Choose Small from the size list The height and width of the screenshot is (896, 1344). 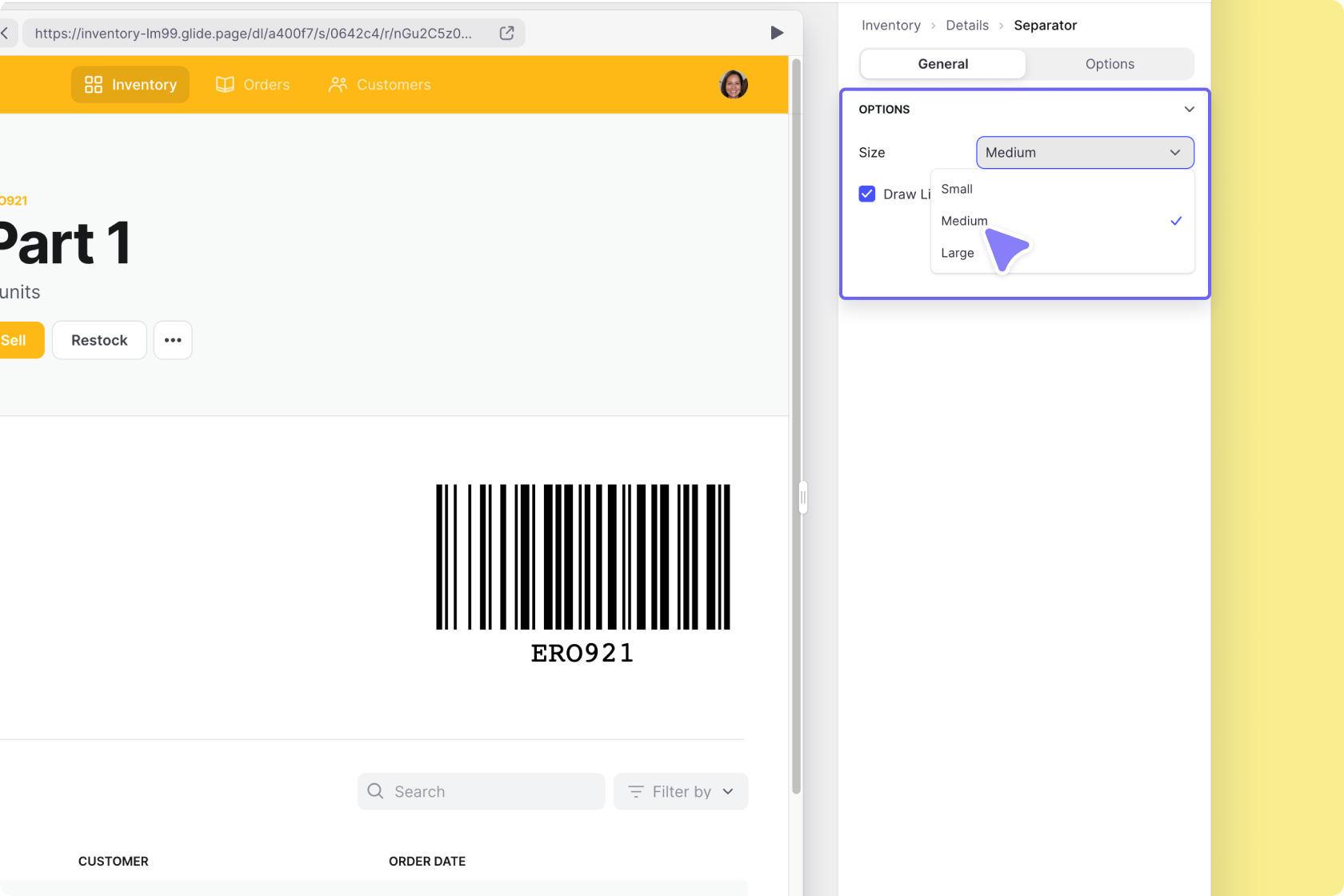click(957, 189)
